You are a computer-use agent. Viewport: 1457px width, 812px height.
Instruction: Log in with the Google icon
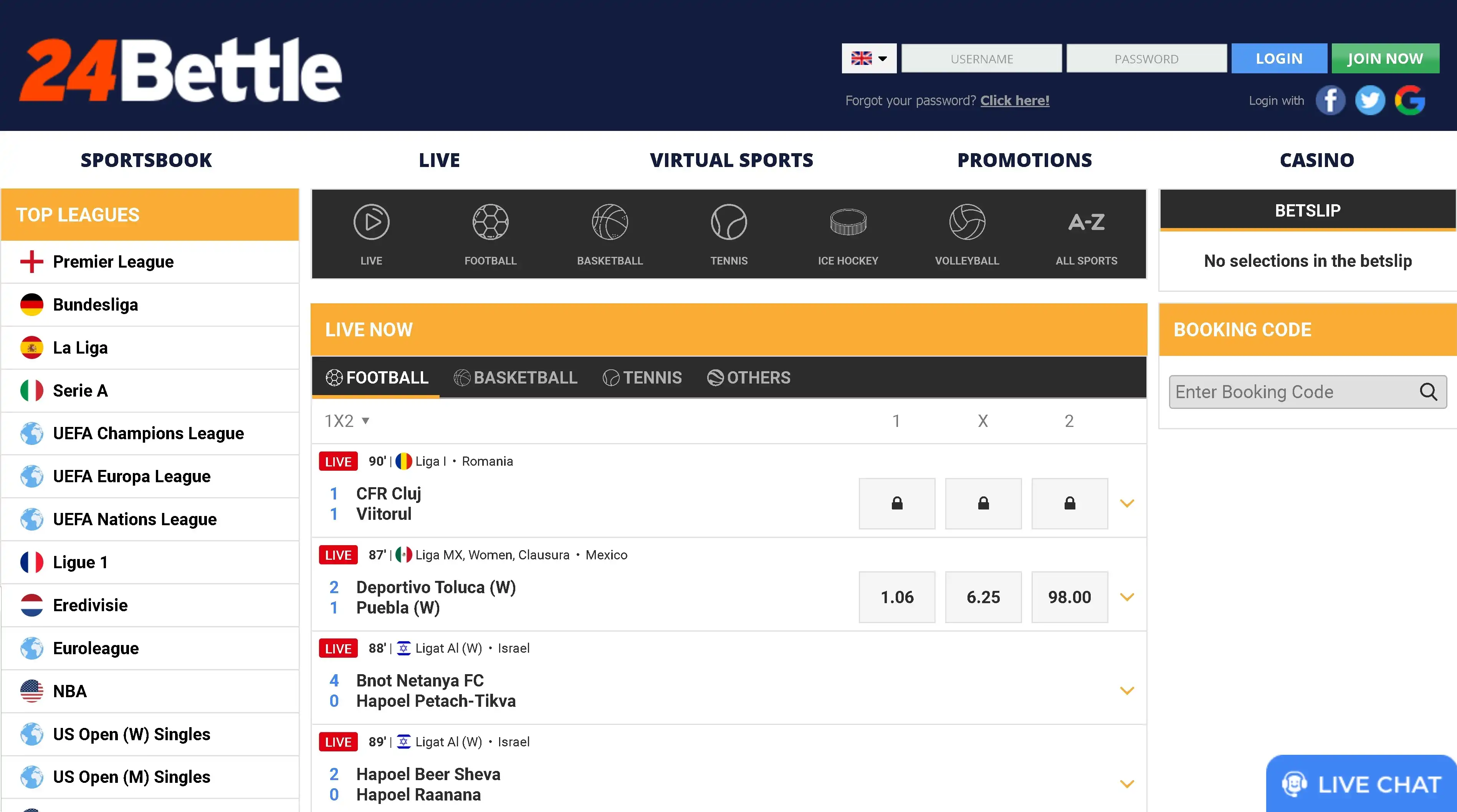(x=1409, y=101)
